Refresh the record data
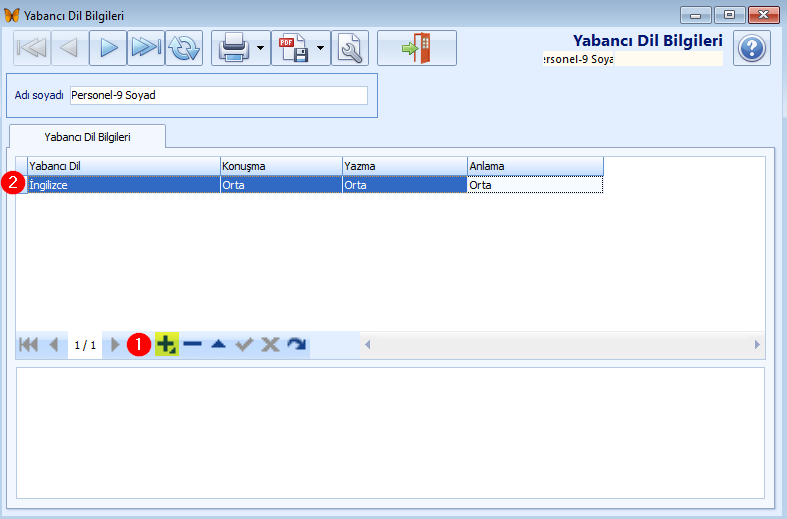Screen dimensions: 787x519 184,47
